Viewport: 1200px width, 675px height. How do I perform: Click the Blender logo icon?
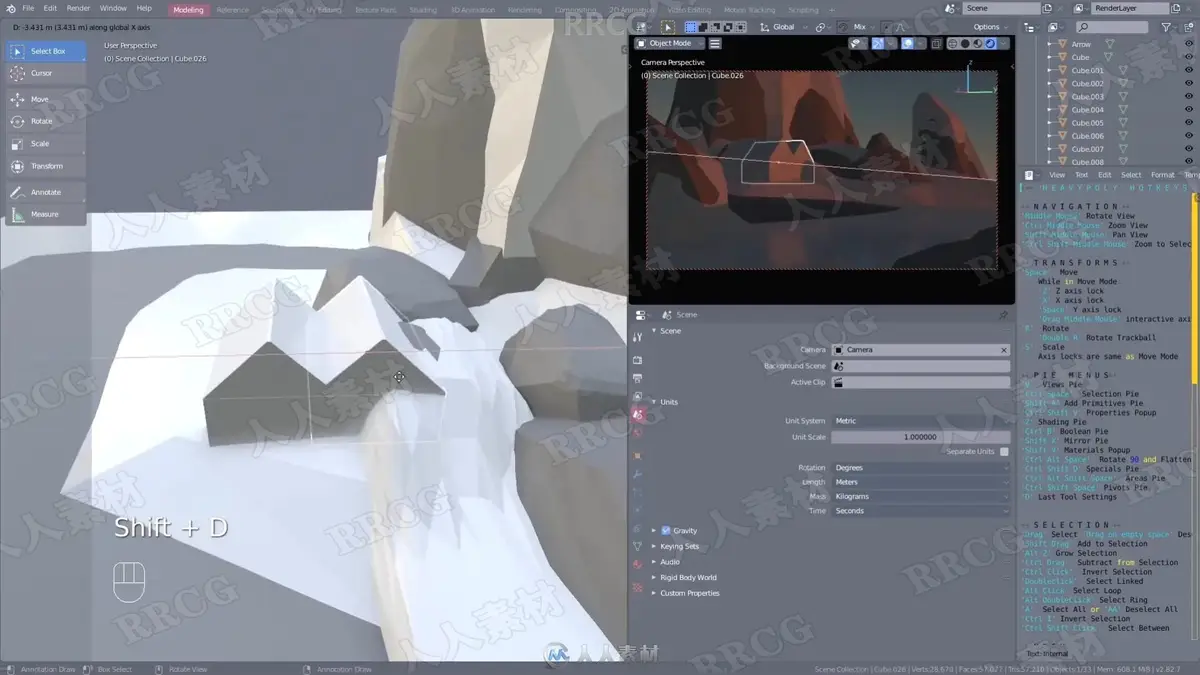click(9, 8)
